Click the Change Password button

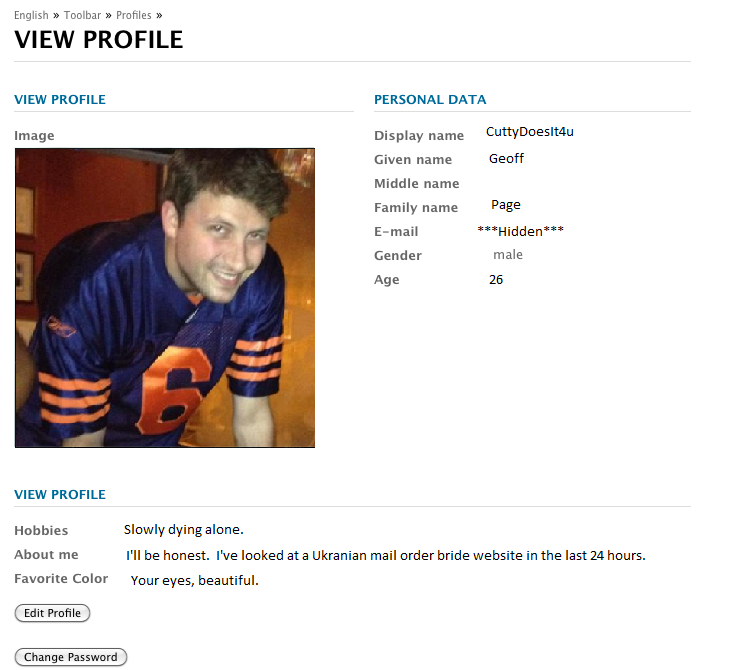pos(71,657)
